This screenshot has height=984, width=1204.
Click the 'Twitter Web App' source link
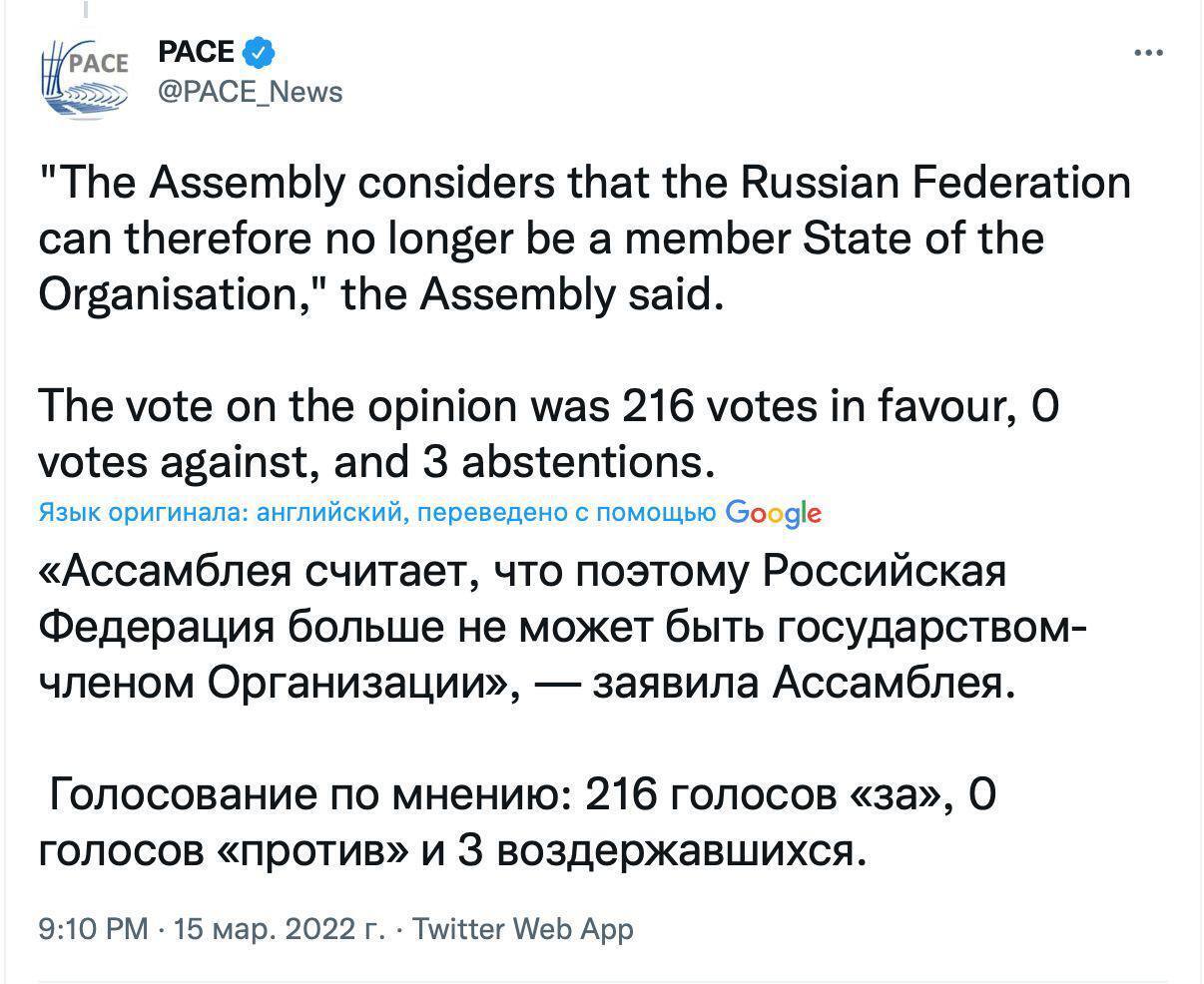[x=523, y=929]
